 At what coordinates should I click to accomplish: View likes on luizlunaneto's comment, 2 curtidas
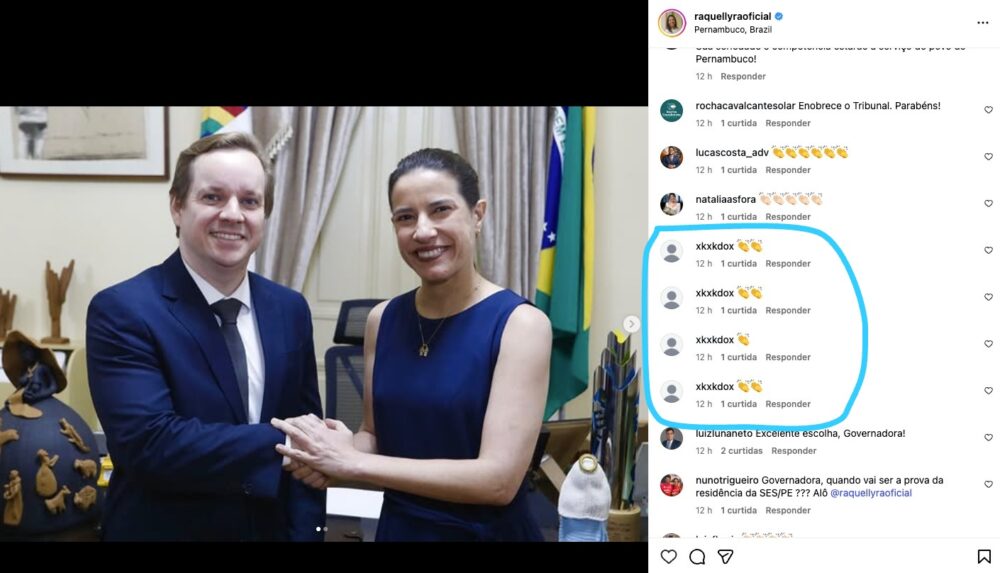point(742,450)
